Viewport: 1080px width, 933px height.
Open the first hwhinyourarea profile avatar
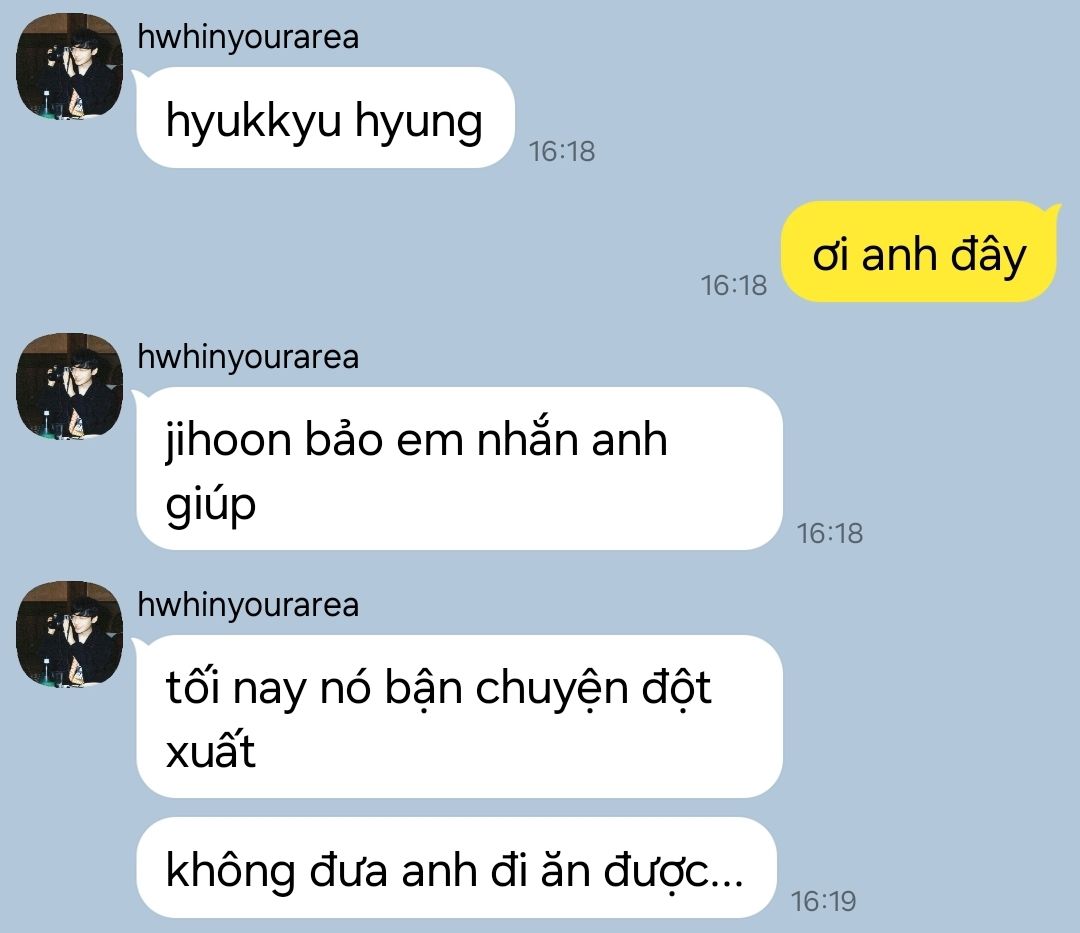click(x=70, y=66)
